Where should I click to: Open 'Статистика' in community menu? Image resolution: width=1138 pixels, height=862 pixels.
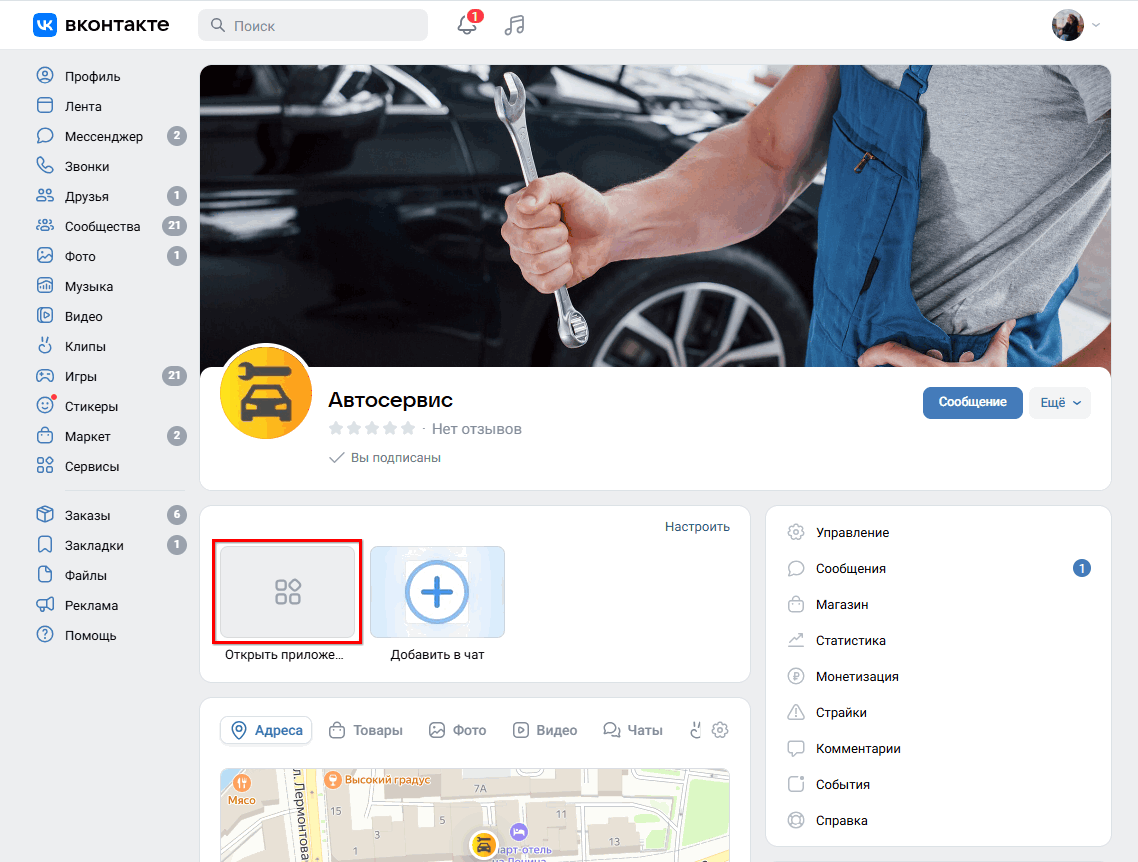[x=850, y=640]
